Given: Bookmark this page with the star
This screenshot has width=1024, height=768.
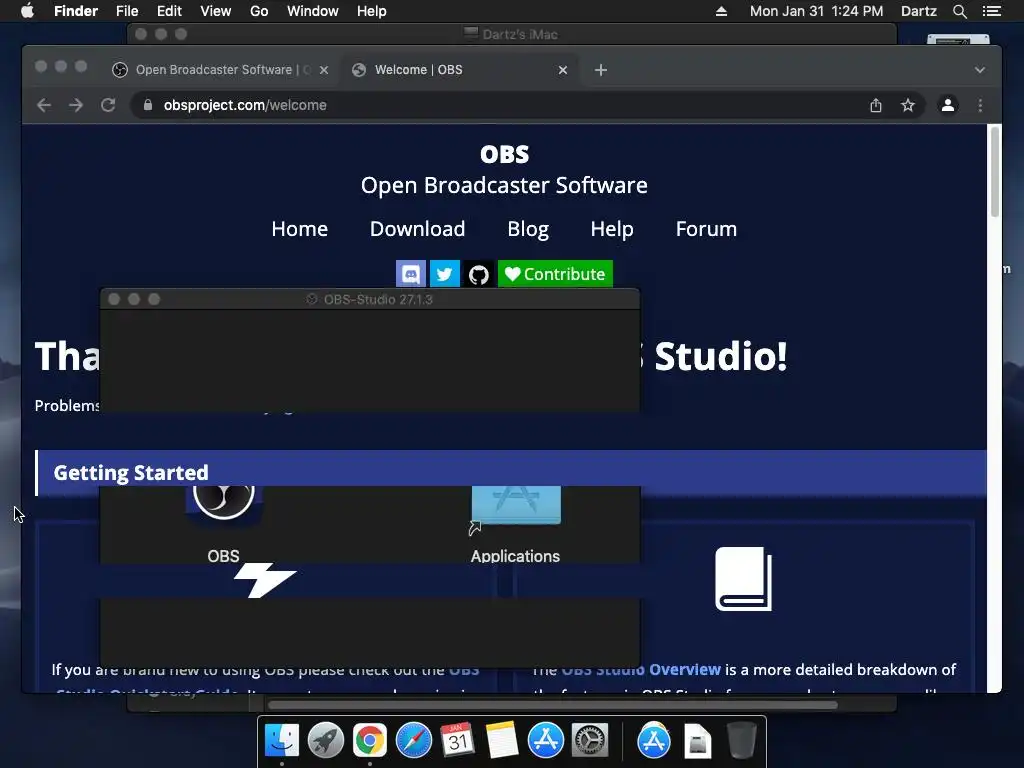Looking at the screenshot, I should tap(908, 105).
